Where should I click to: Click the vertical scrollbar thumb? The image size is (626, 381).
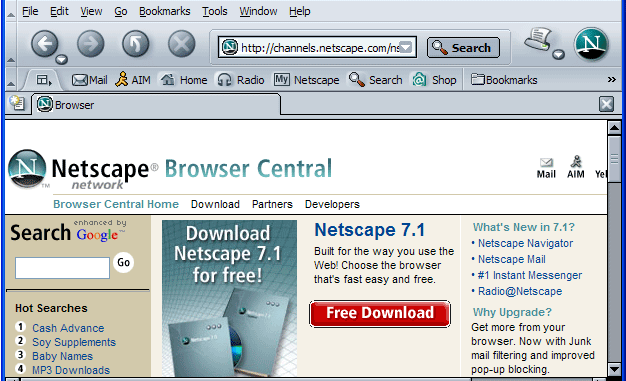[x=614, y=159]
